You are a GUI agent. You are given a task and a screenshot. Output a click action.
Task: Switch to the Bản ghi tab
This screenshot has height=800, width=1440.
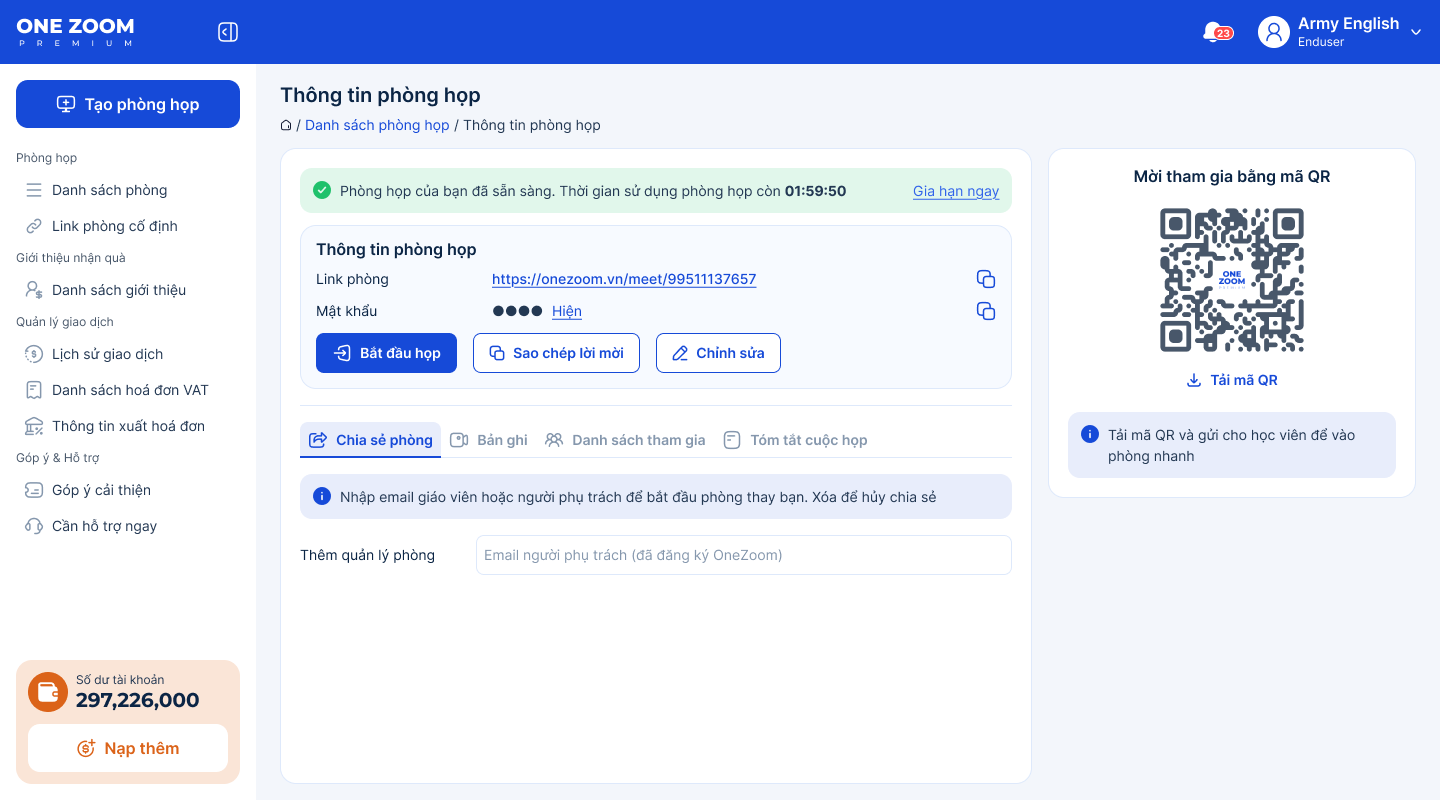pos(489,440)
